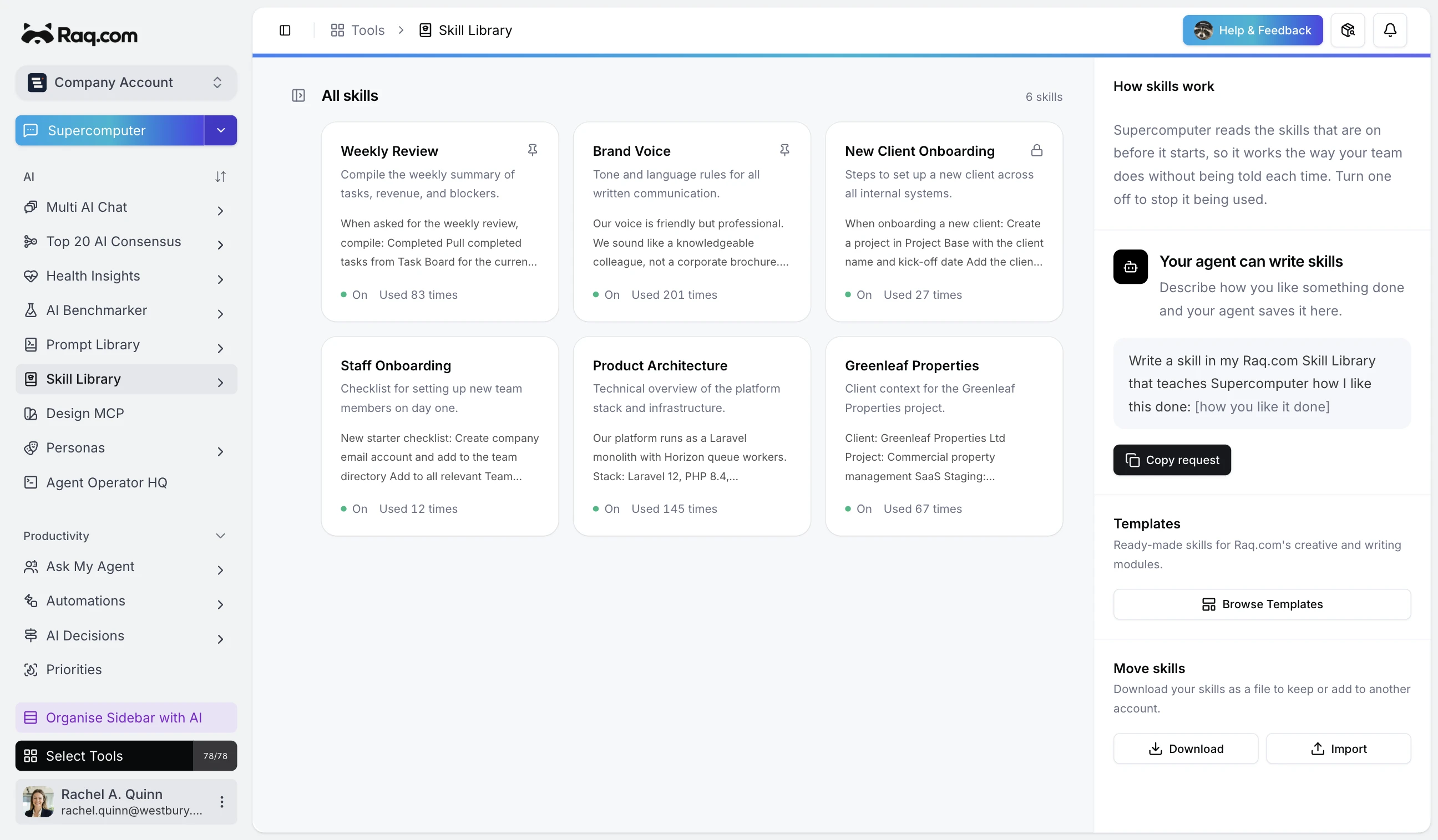Click the pin icon on Brand Voice card
The height and width of the screenshot is (840, 1438).
coord(784,150)
